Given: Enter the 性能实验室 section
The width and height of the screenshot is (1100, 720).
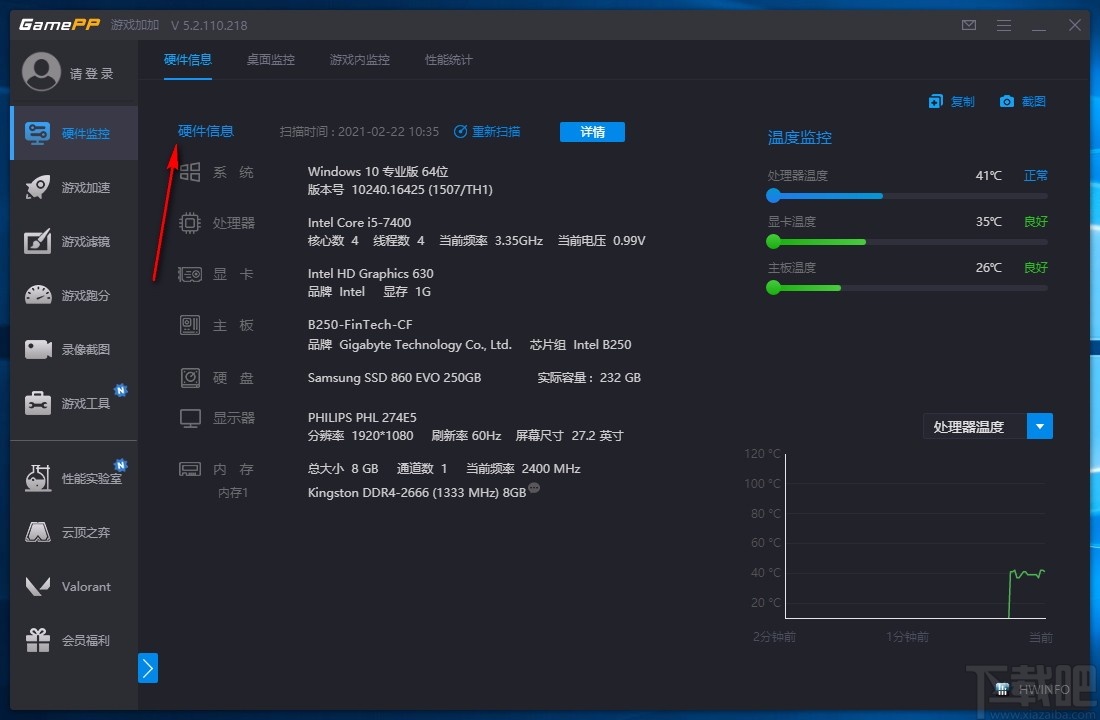Looking at the screenshot, I should point(73,477).
